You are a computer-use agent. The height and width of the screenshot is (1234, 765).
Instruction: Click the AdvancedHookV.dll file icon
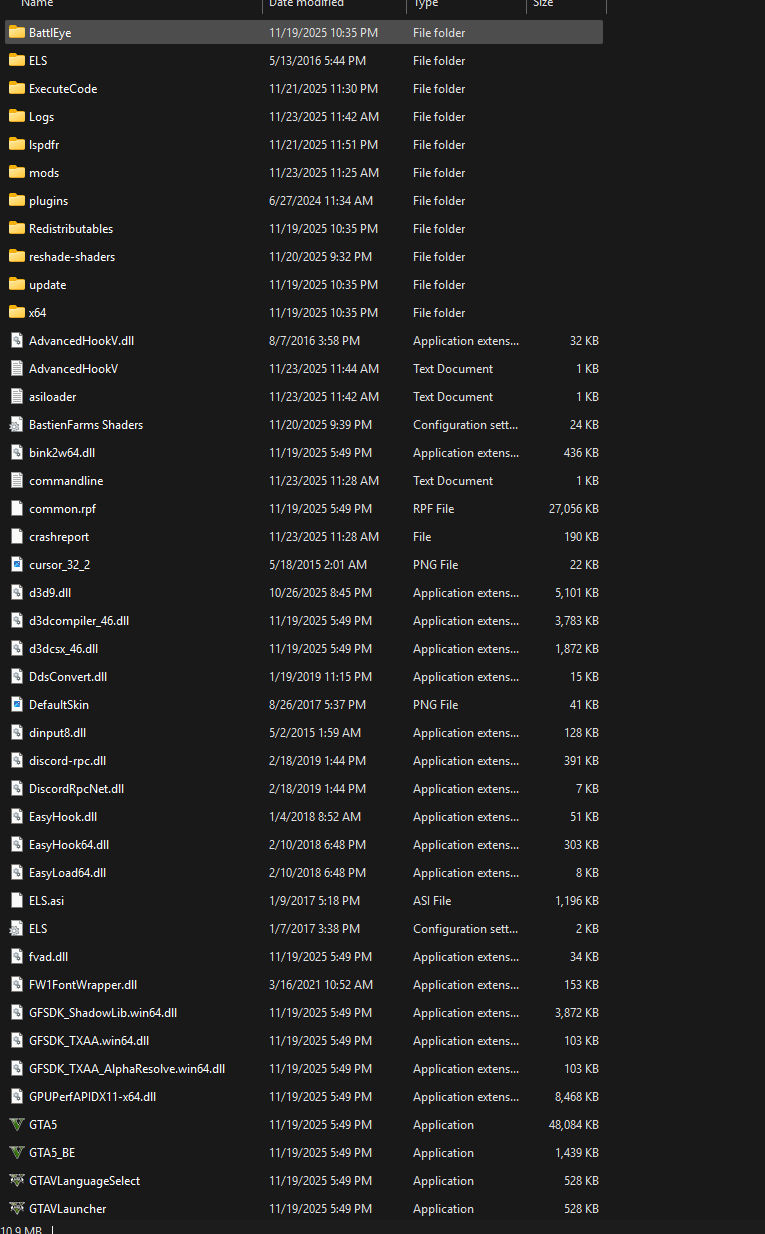[x=17, y=340]
